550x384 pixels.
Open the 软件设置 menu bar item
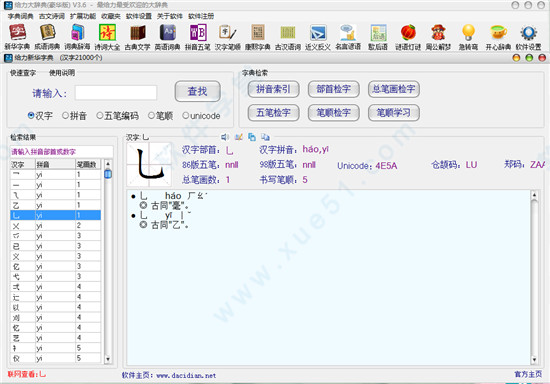139,16
